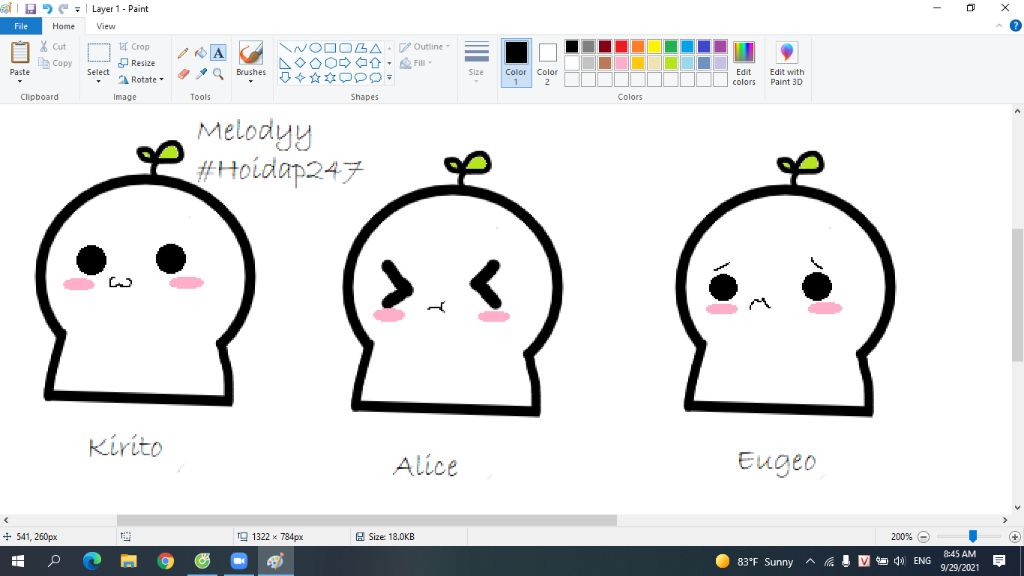Viewport: 1024px width, 576px height.
Task: Switch to the Home tab
Action: click(x=63, y=26)
